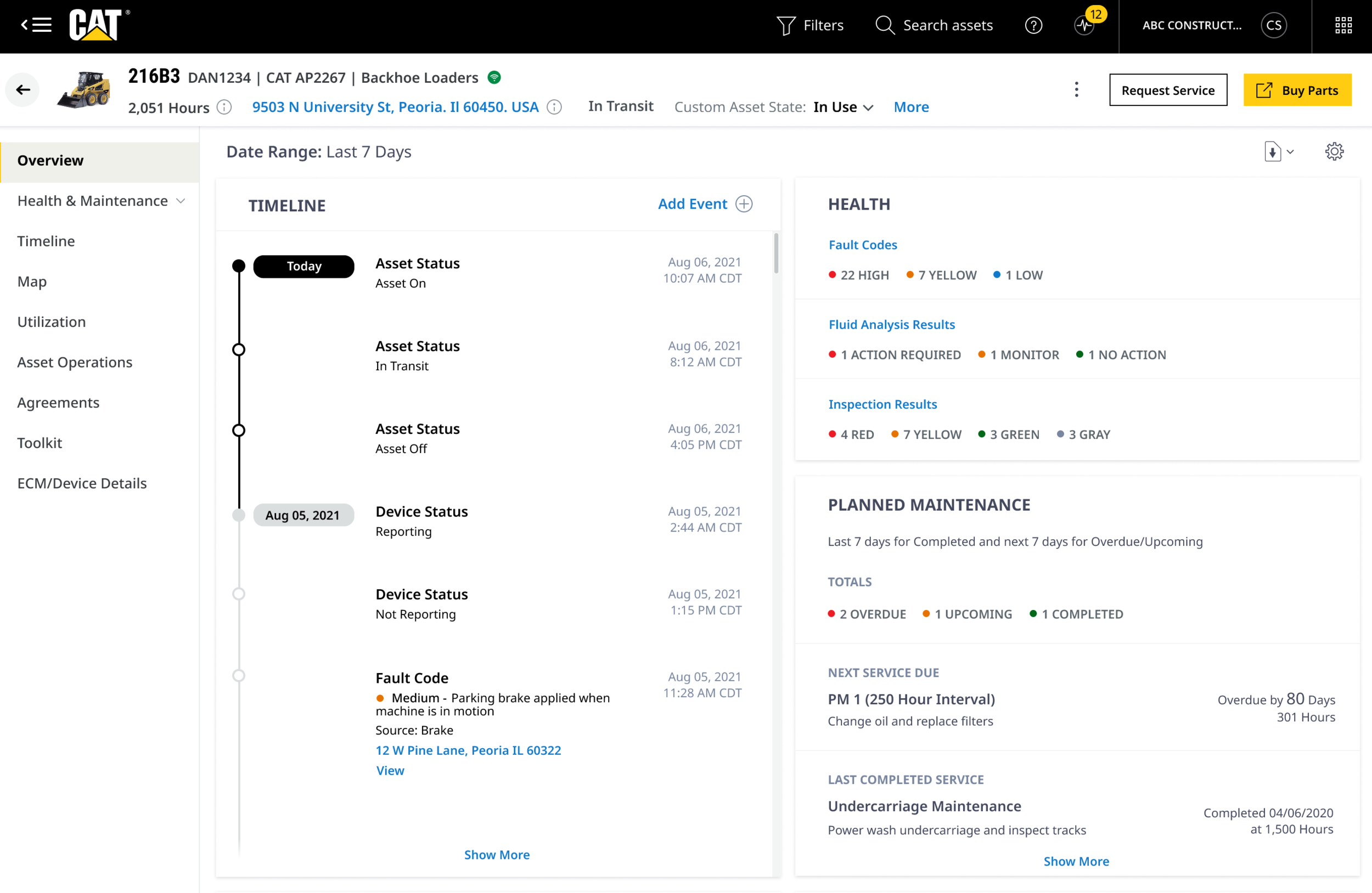This screenshot has height=893, width=1372.
Task: Open dashboard settings gear icon
Action: [x=1334, y=152]
